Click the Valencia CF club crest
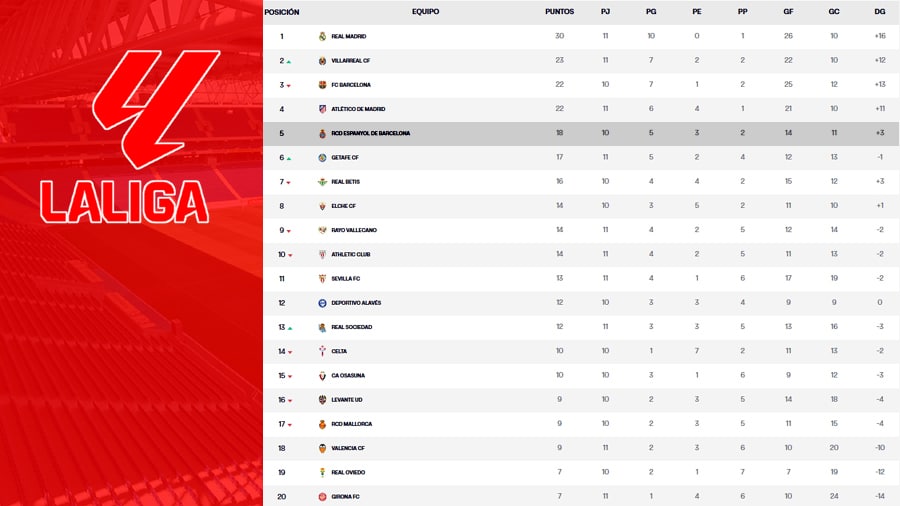 322,448
